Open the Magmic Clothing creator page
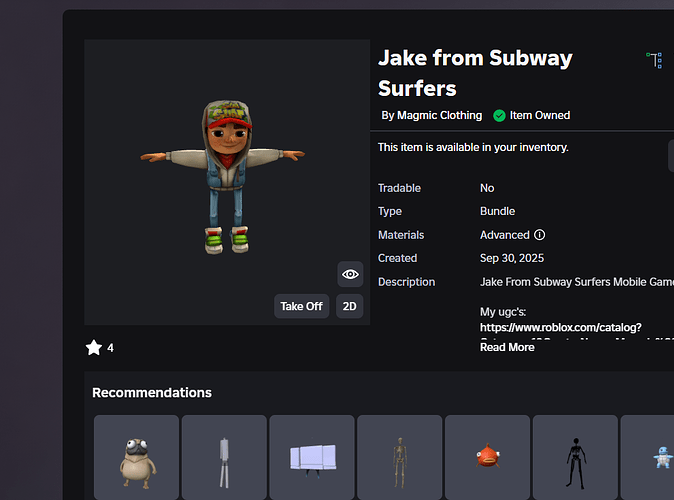This screenshot has width=674, height=500. [439, 115]
